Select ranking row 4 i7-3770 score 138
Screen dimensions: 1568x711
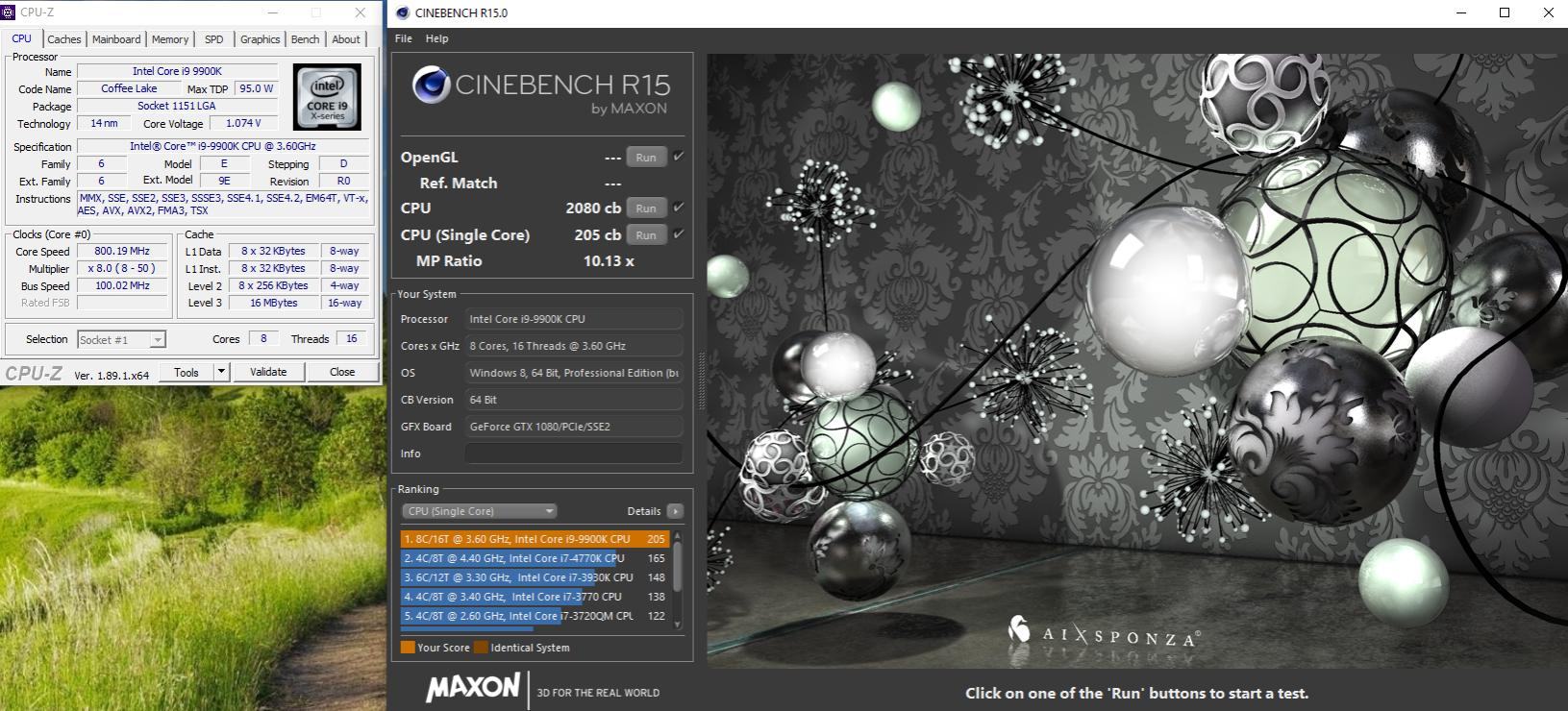click(x=535, y=597)
